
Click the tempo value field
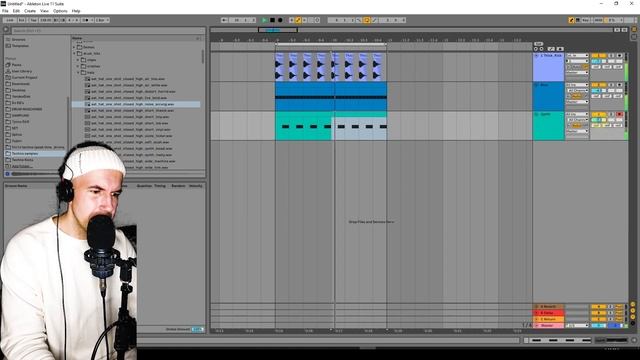(x=46, y=20)
